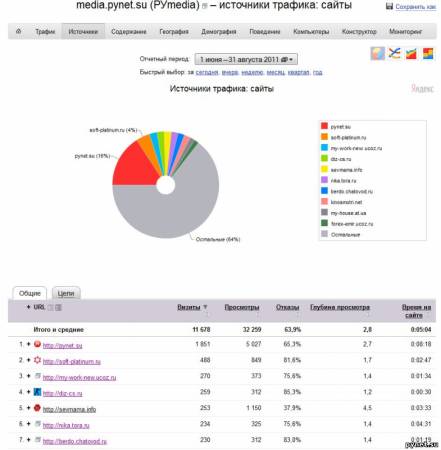Screen dimensions: 441x450
Task: Click the Сохранить как link
Action: [415, 6]
